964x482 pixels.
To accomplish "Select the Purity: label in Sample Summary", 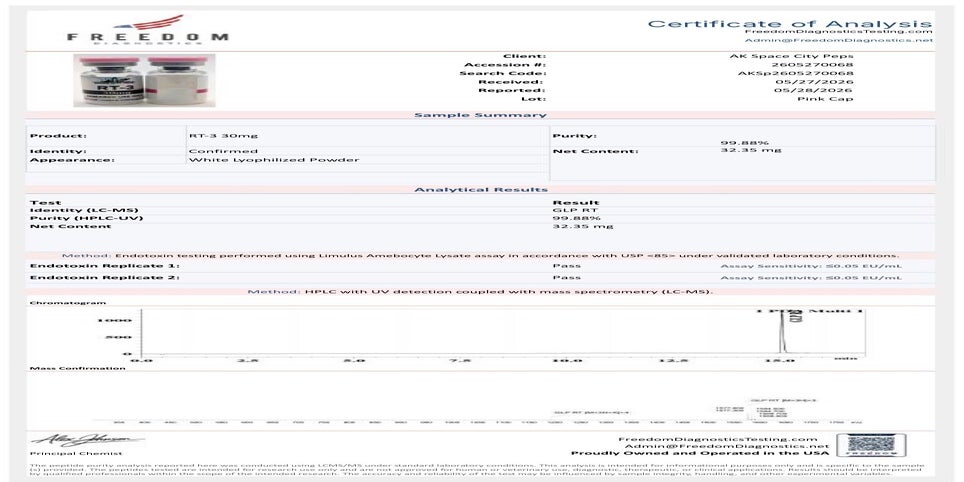I will click(x=575, y=136).
